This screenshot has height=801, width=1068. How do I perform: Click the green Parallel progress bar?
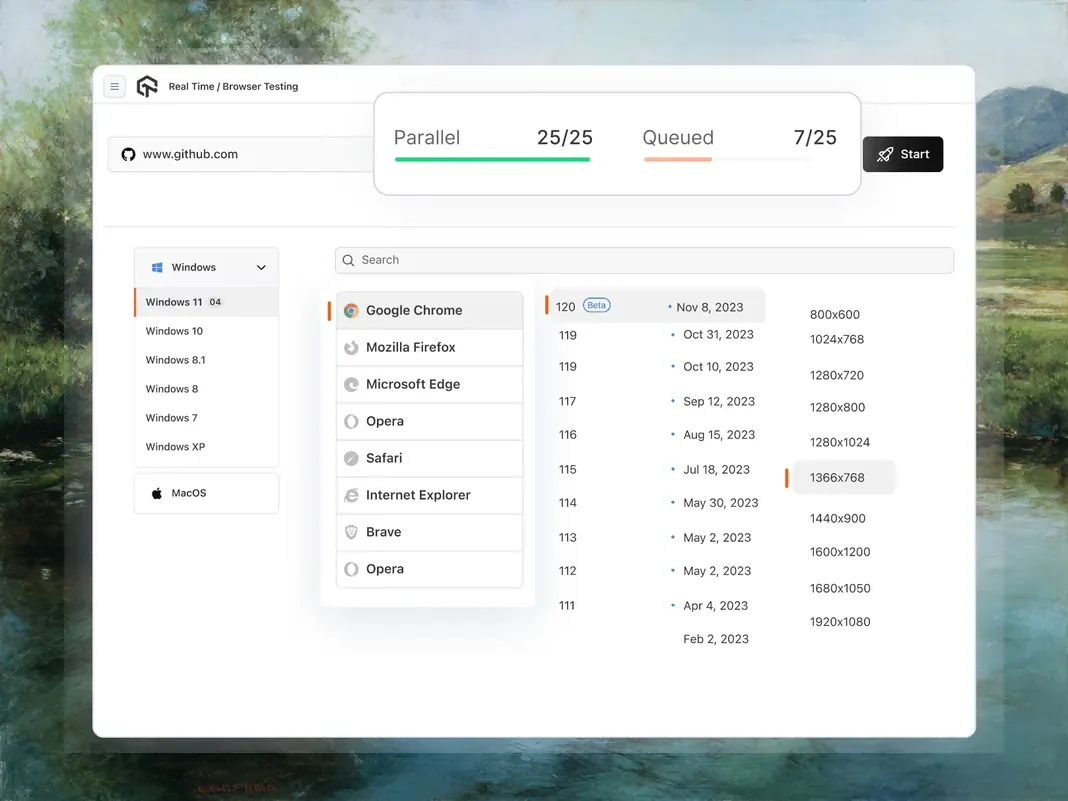pos(492,159)
